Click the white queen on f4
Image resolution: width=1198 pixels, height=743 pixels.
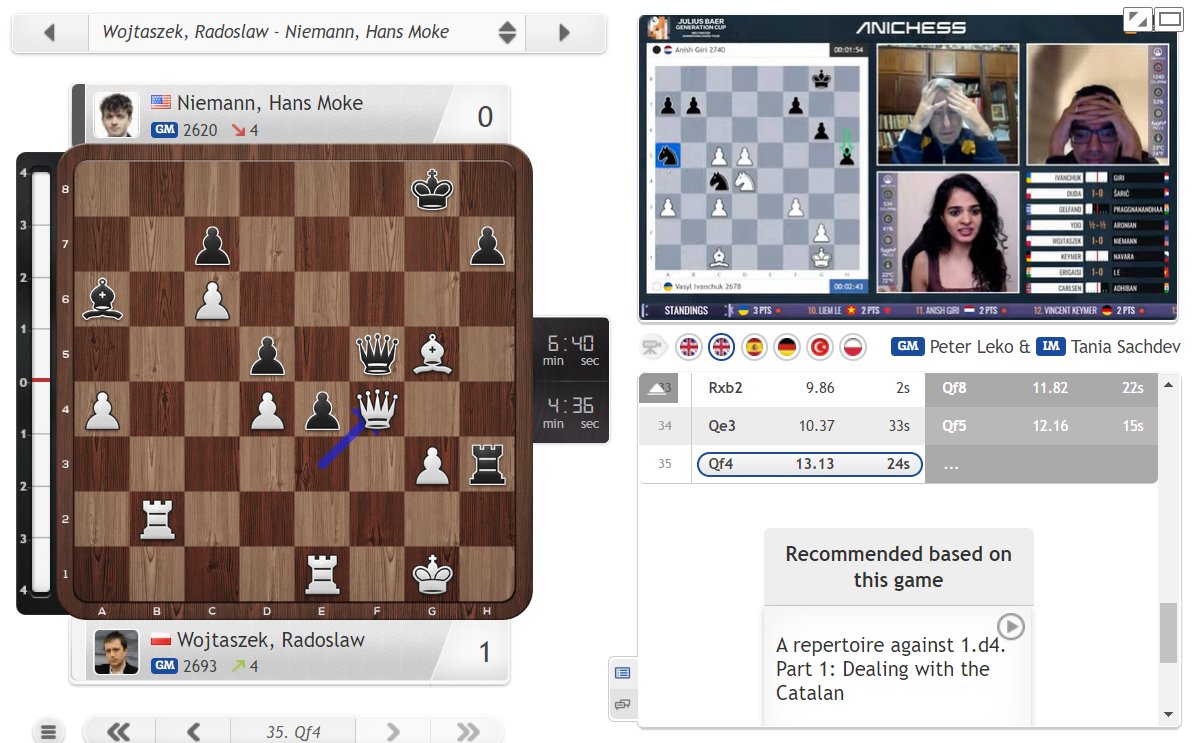click(x=377, y=408)
